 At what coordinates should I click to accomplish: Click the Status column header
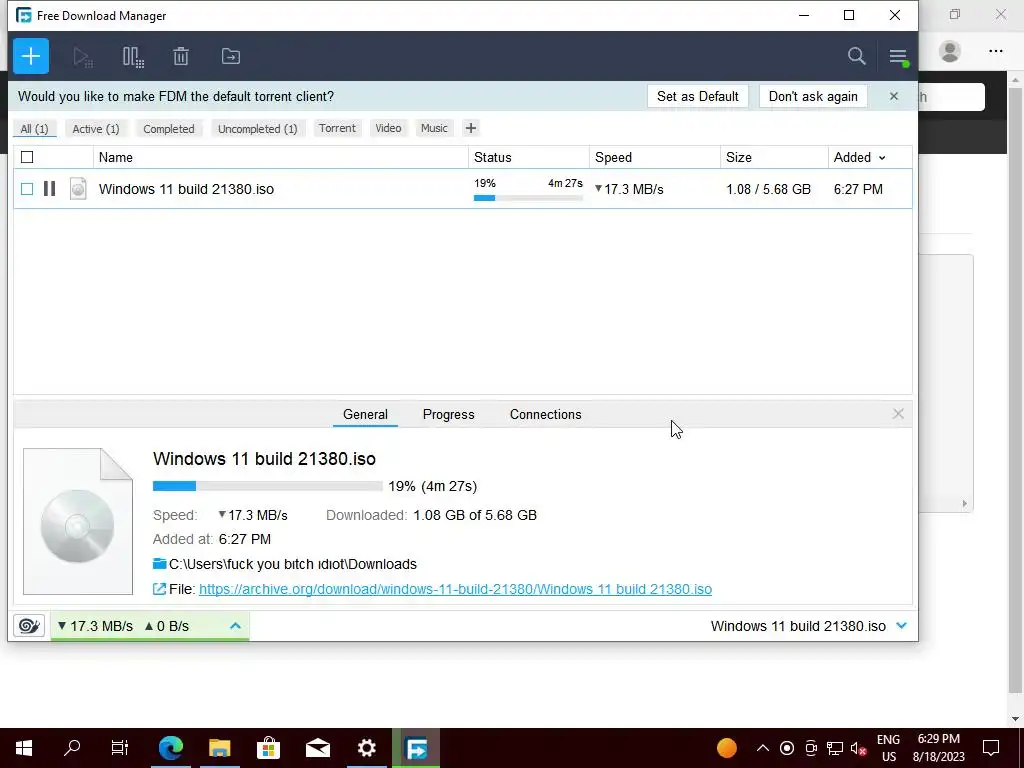coord(529,157)
